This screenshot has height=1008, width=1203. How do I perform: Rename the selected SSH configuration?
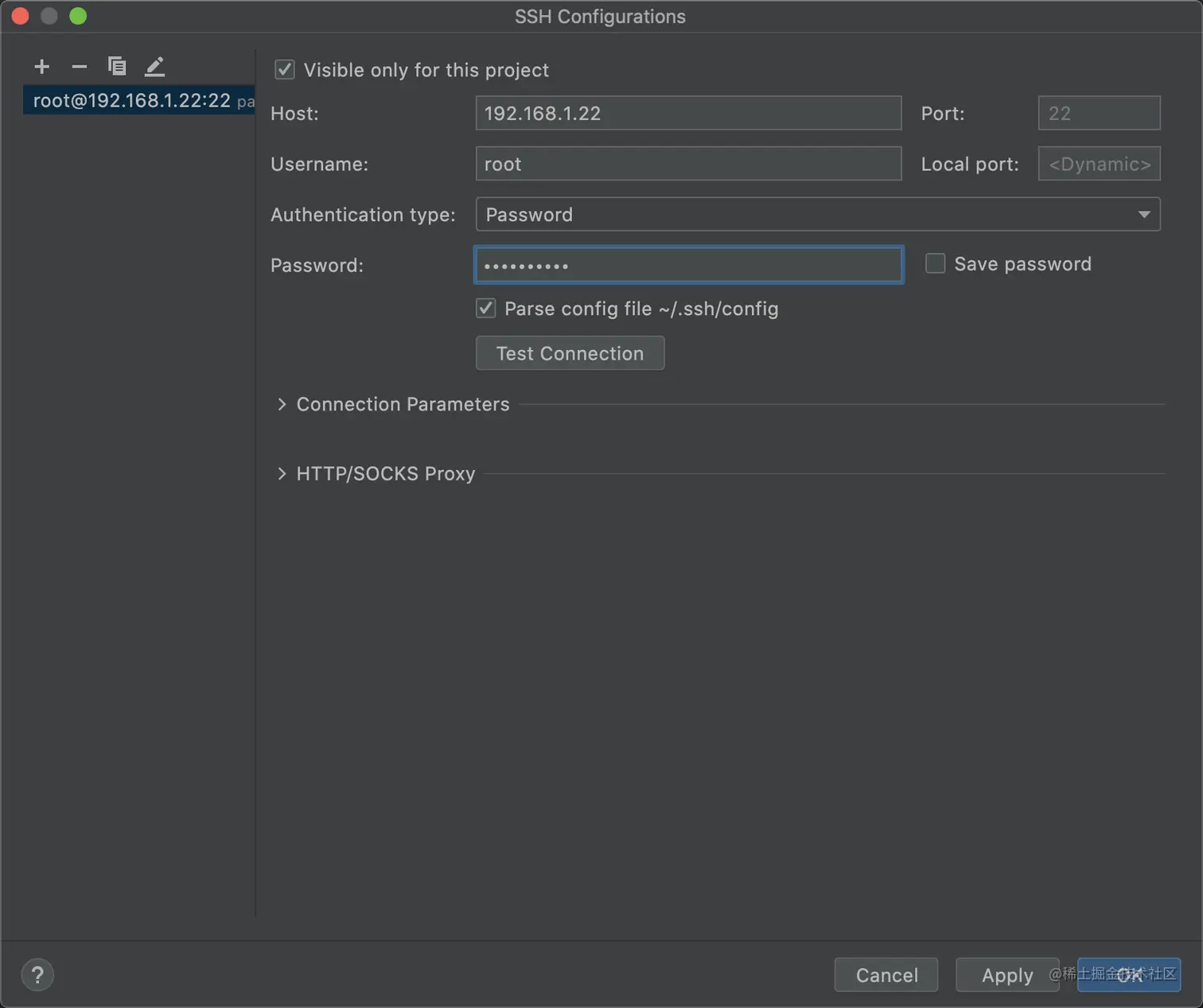(x=155, y=67)
